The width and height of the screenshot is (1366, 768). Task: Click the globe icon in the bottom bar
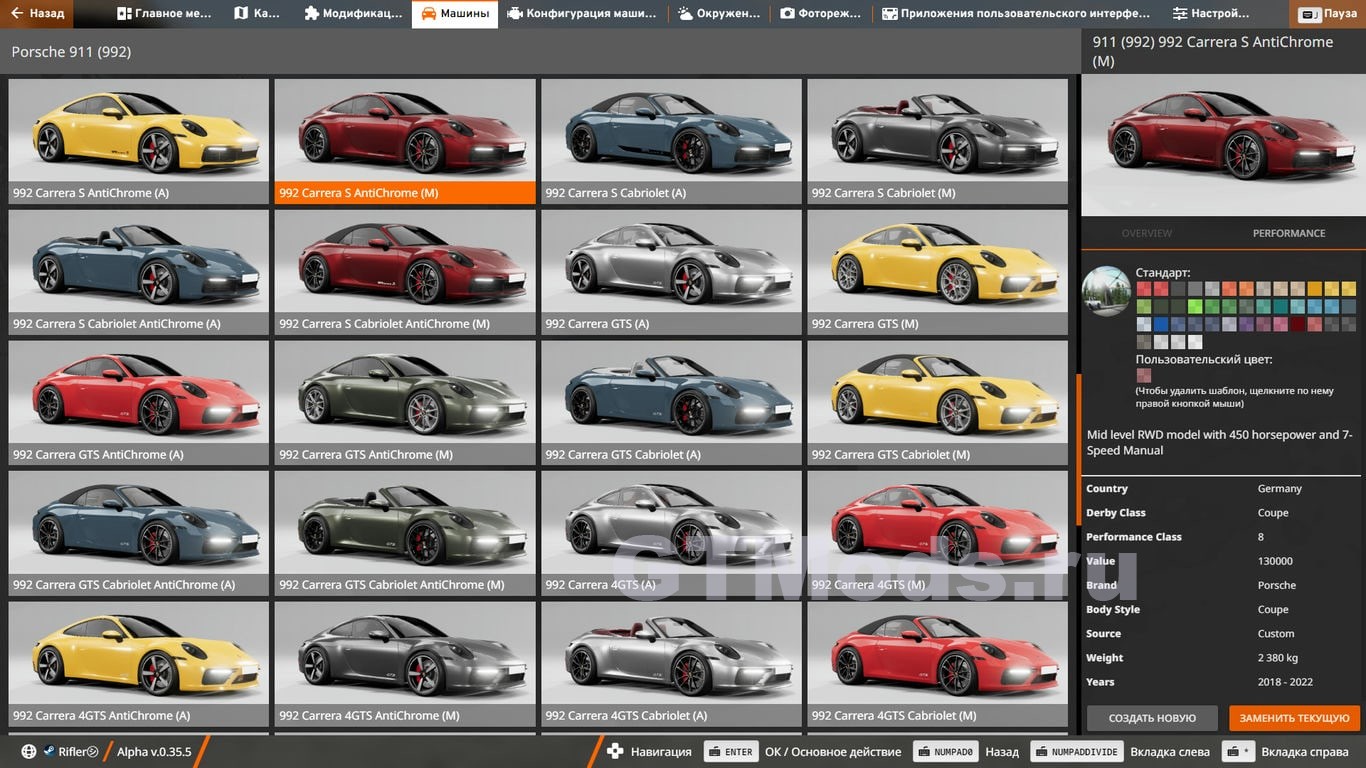[28, 751]
